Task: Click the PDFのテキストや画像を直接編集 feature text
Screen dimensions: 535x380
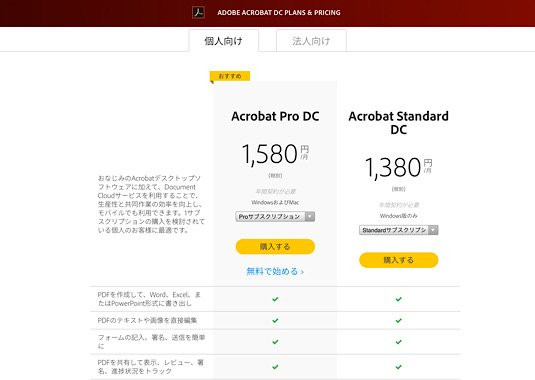Action: click(147, 320)
